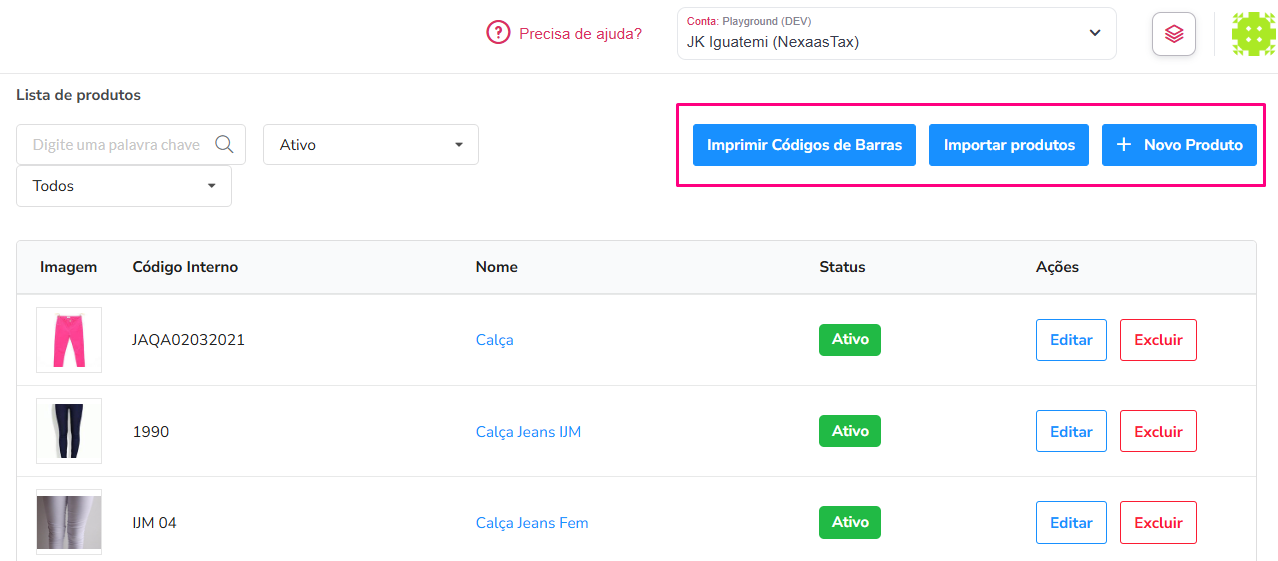Delete the Calça product with Excluir
This screenshot has width=1278, height=561.
click(x=1158, y=340)
